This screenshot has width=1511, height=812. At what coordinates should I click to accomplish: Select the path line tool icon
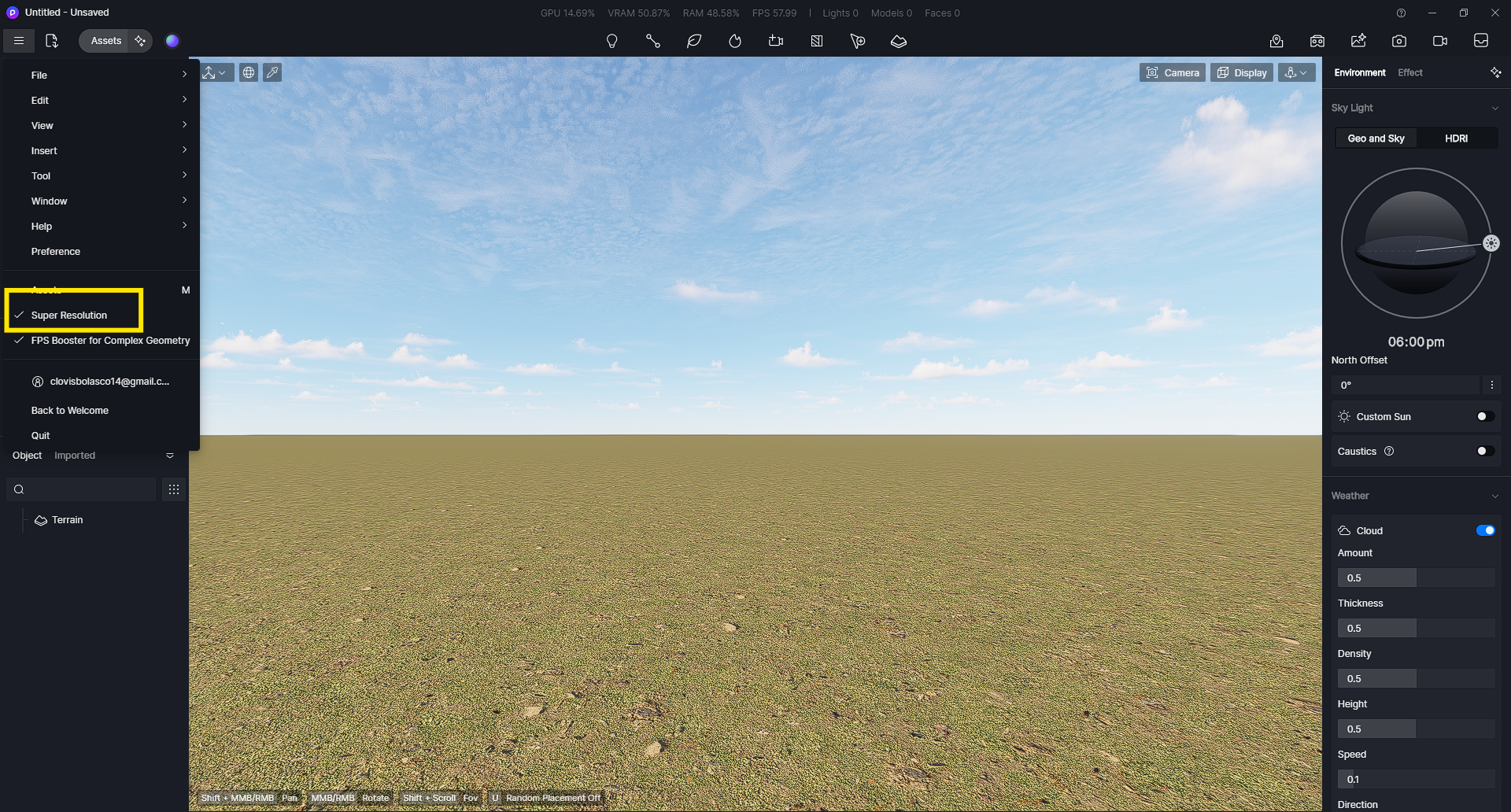(x=652, y=41)
